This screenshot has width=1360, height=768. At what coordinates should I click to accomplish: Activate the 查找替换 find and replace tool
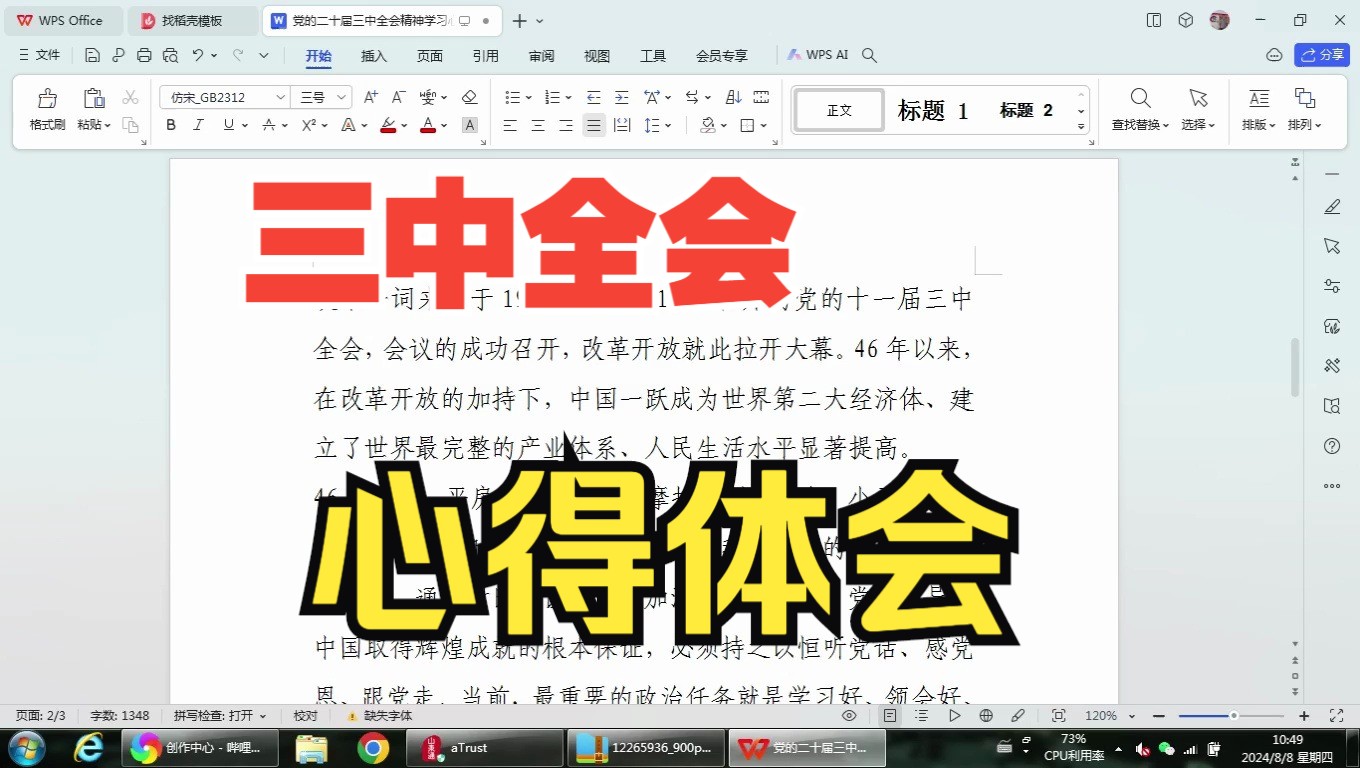pyautogui.click(x=1140, y=105)
